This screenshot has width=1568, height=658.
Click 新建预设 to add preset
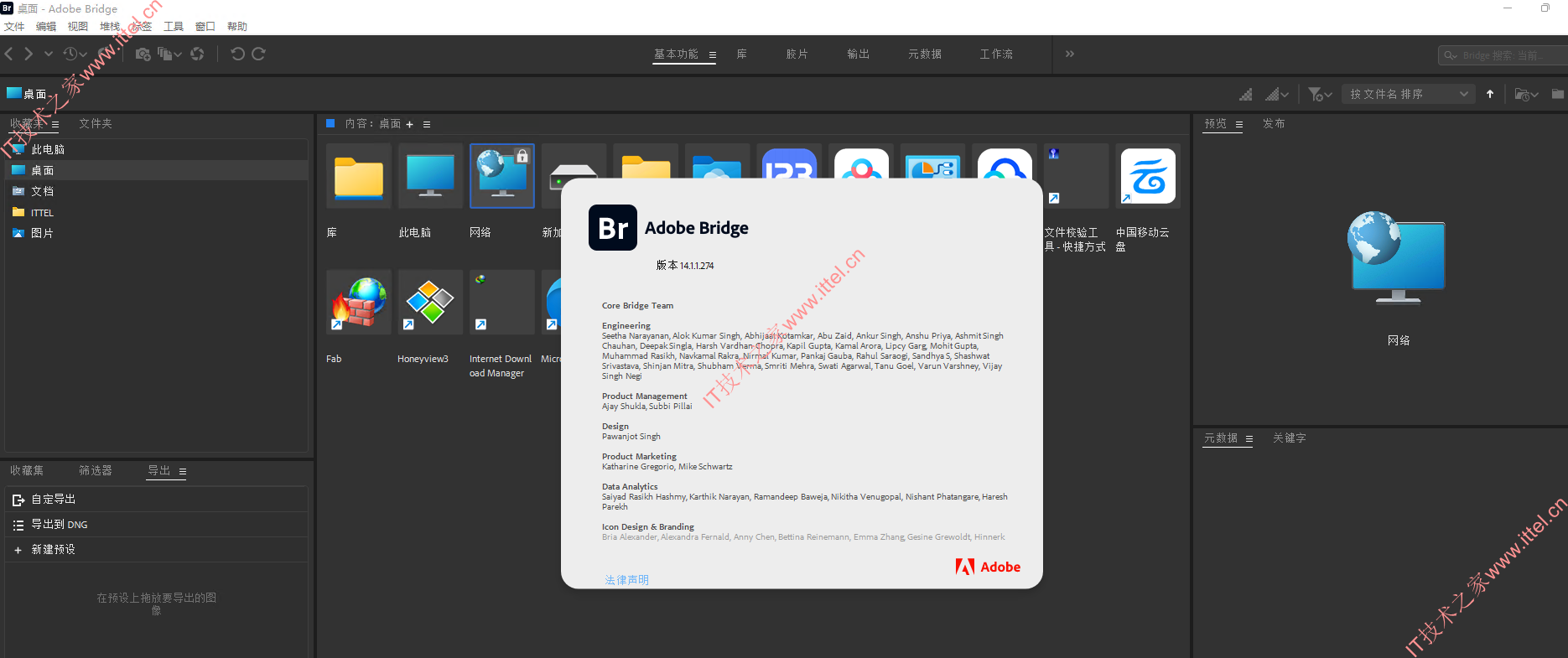coord(156,550)
